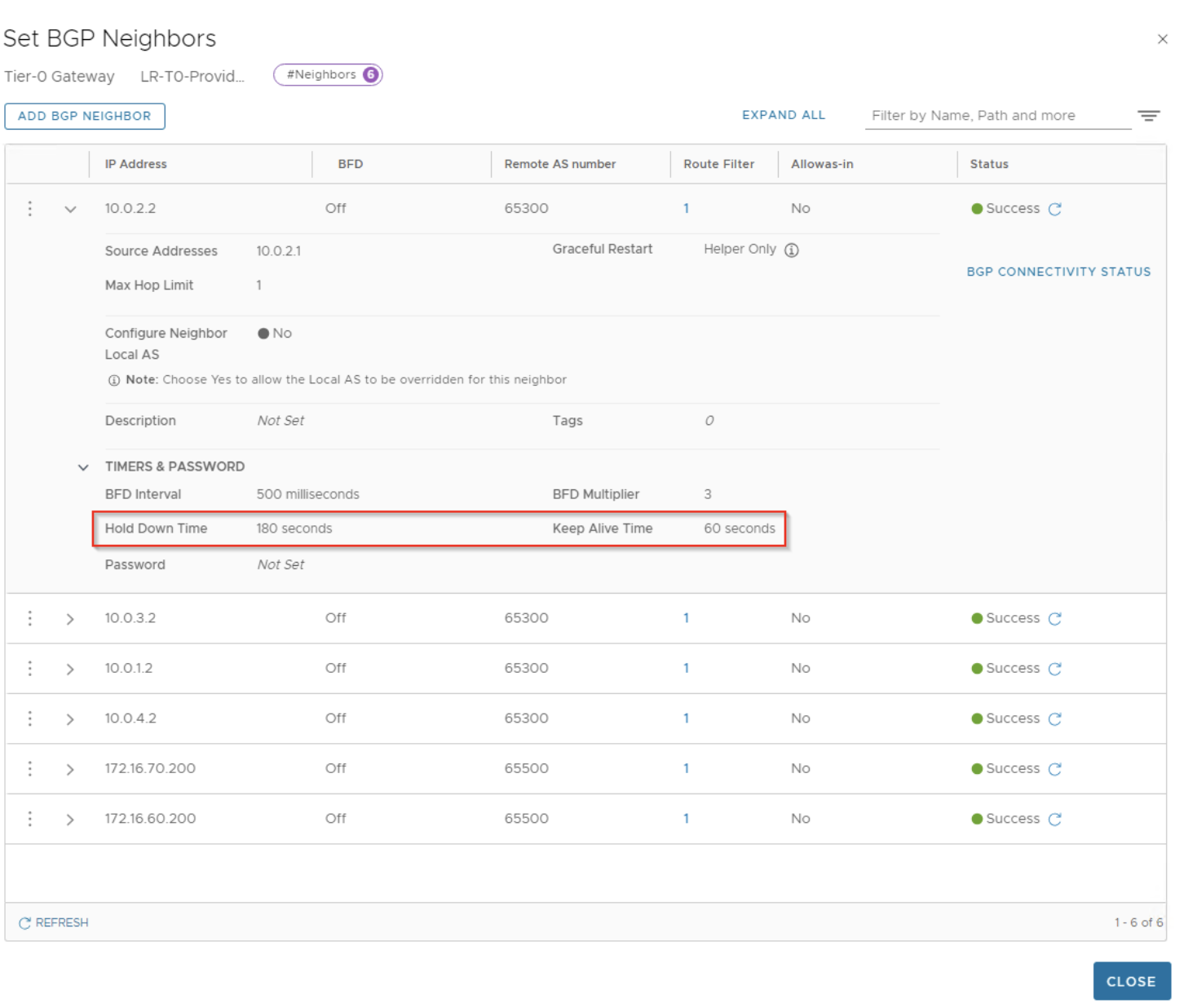The height and width of the screenshot is (1008, 1184).
Task: Open BGP Connectivity Status link
Action: (1058, 272)
